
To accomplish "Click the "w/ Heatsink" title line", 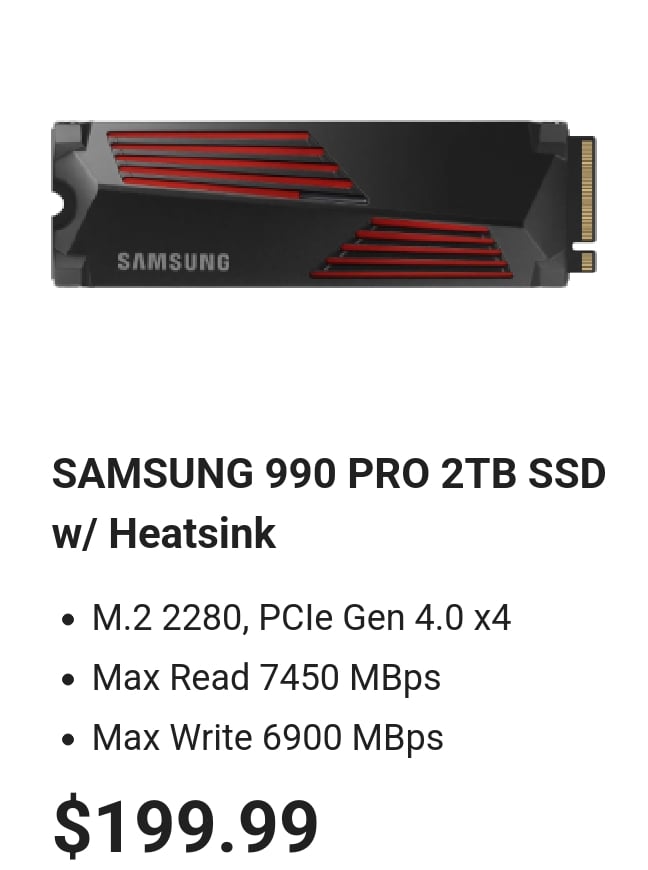I will [x=164, y=534].
